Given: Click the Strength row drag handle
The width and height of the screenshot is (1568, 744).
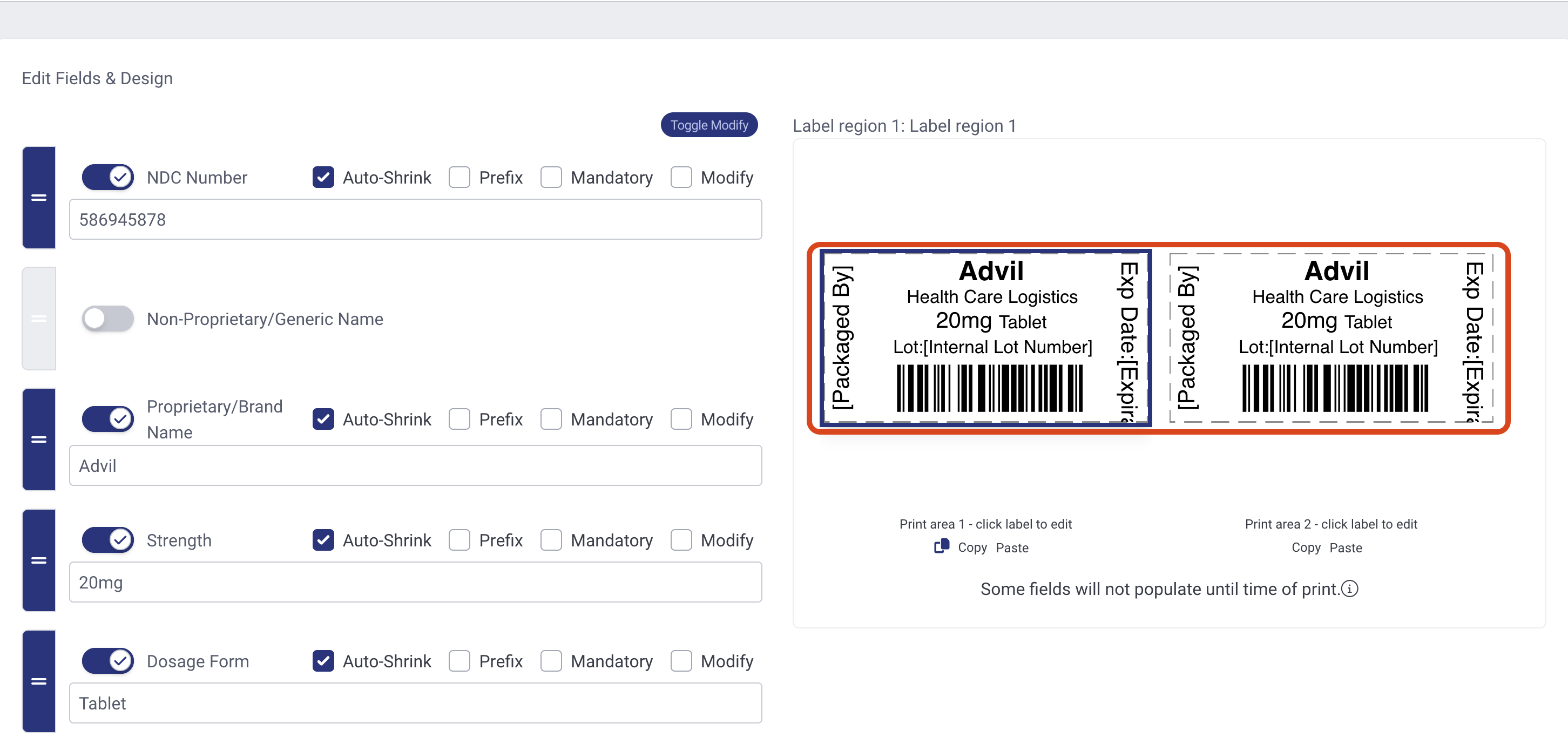Looking at the screenshot, I should (x=39, y=560).
